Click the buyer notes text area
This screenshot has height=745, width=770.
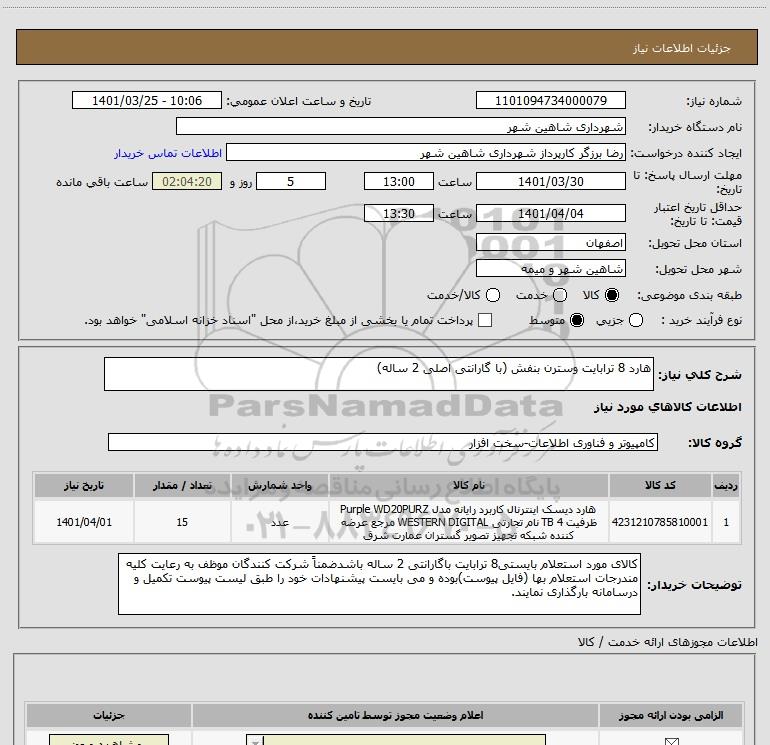(379, 583)
